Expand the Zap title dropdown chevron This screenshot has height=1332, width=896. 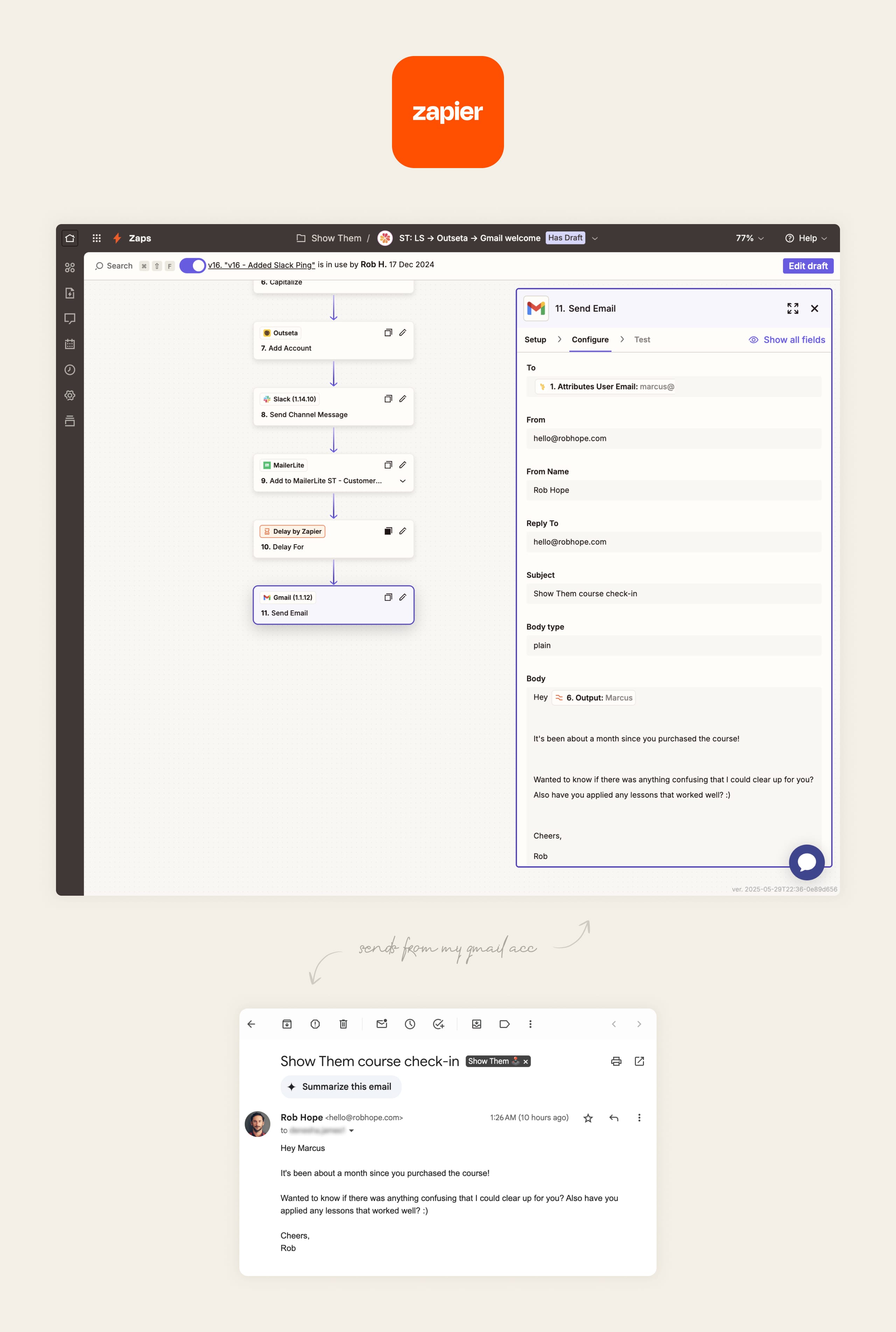(x=595, y=238)
